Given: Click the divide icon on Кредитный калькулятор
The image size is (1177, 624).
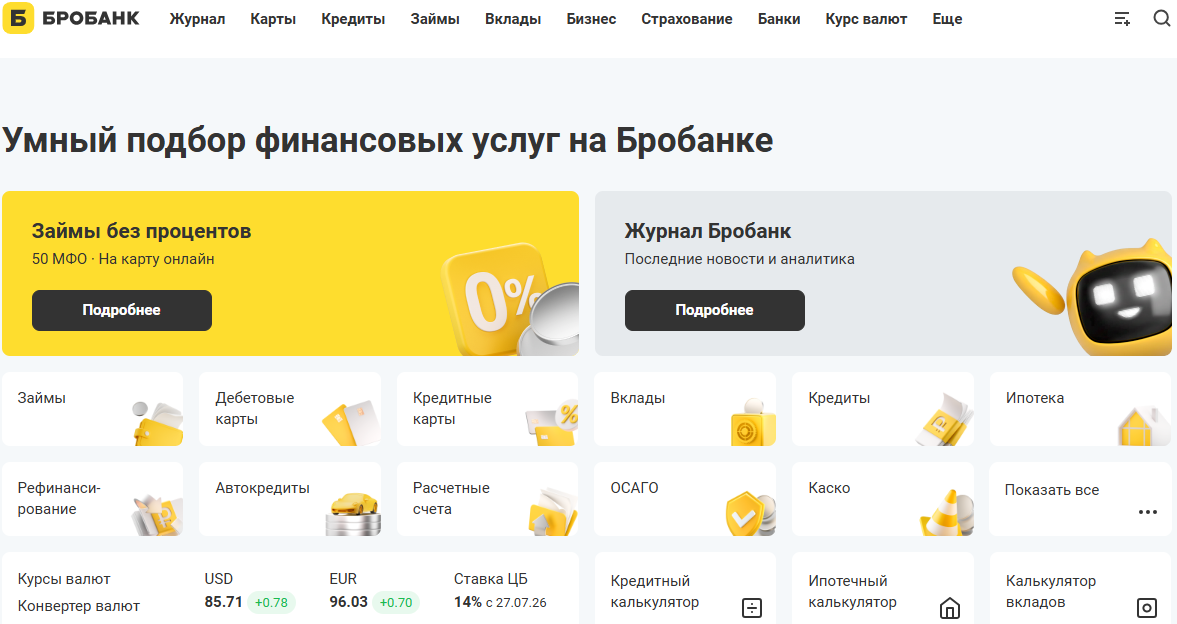Looking at the screenshot, I should 752,607.
